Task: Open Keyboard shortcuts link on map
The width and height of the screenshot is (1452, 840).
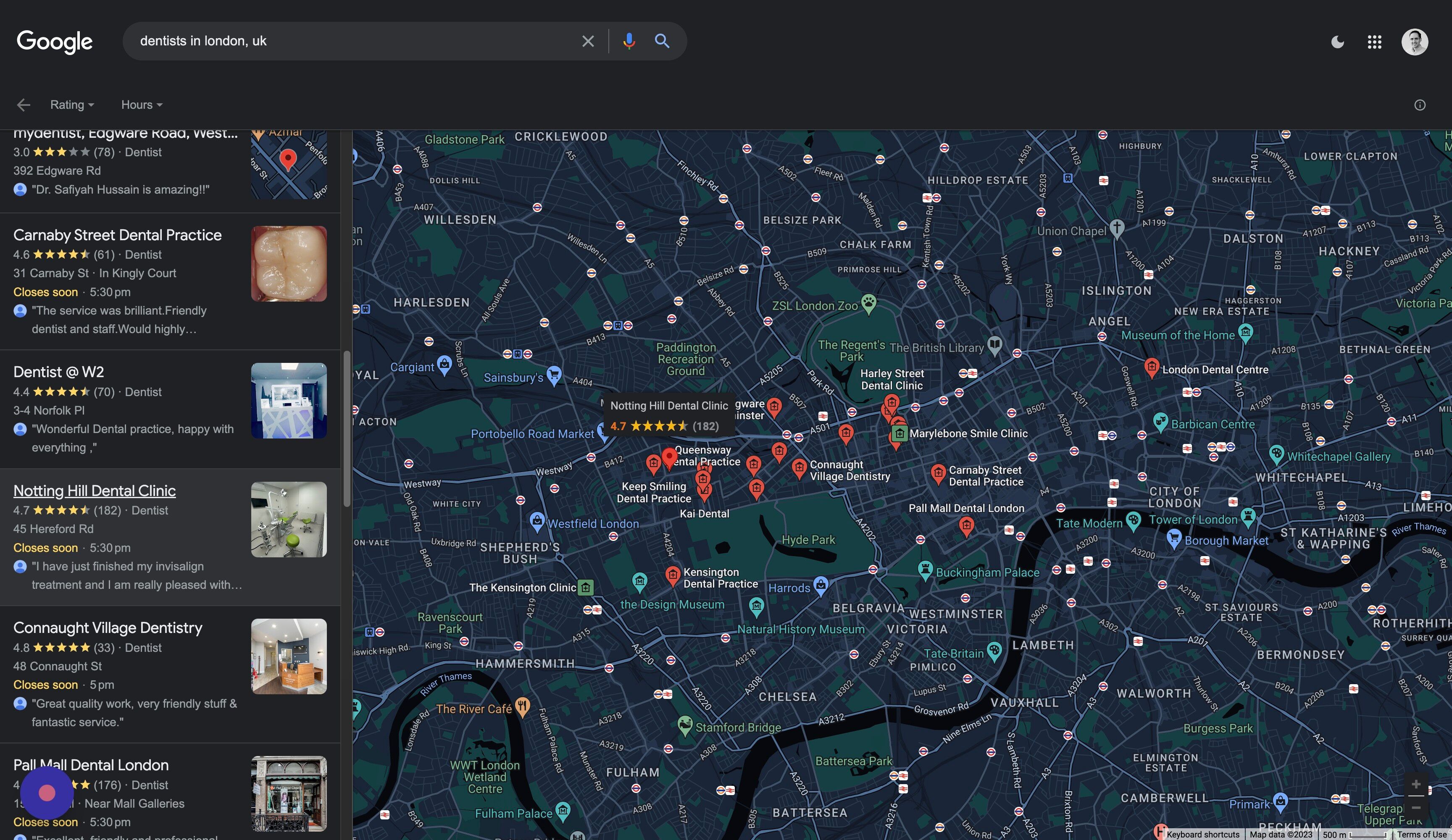Action: 1202,834
